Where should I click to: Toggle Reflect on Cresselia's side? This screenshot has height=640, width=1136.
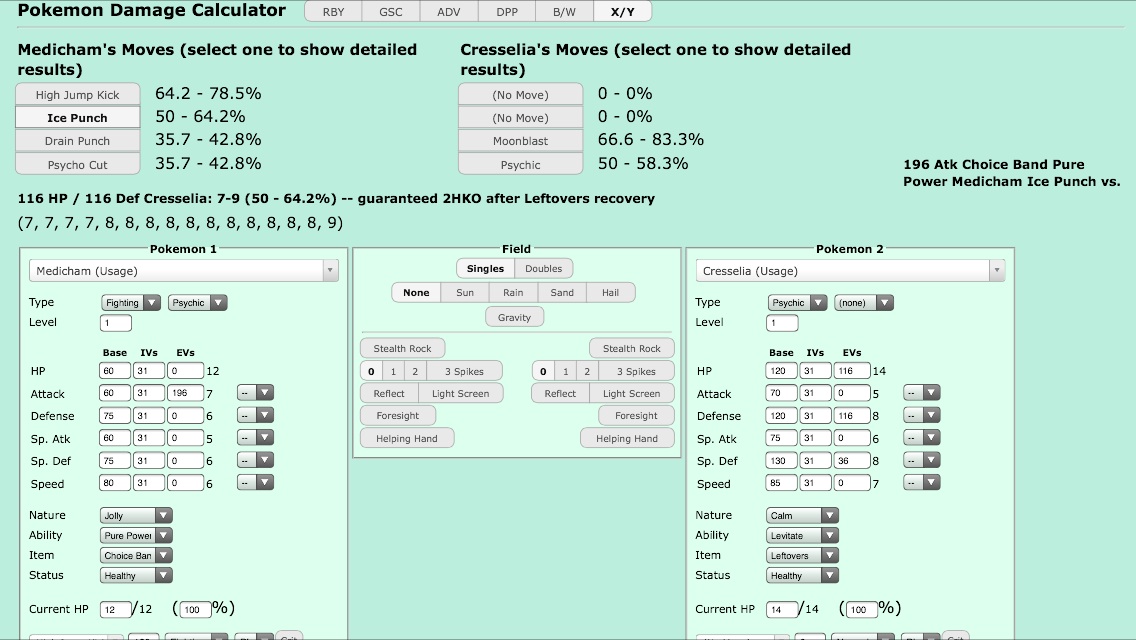click(560, 393)
